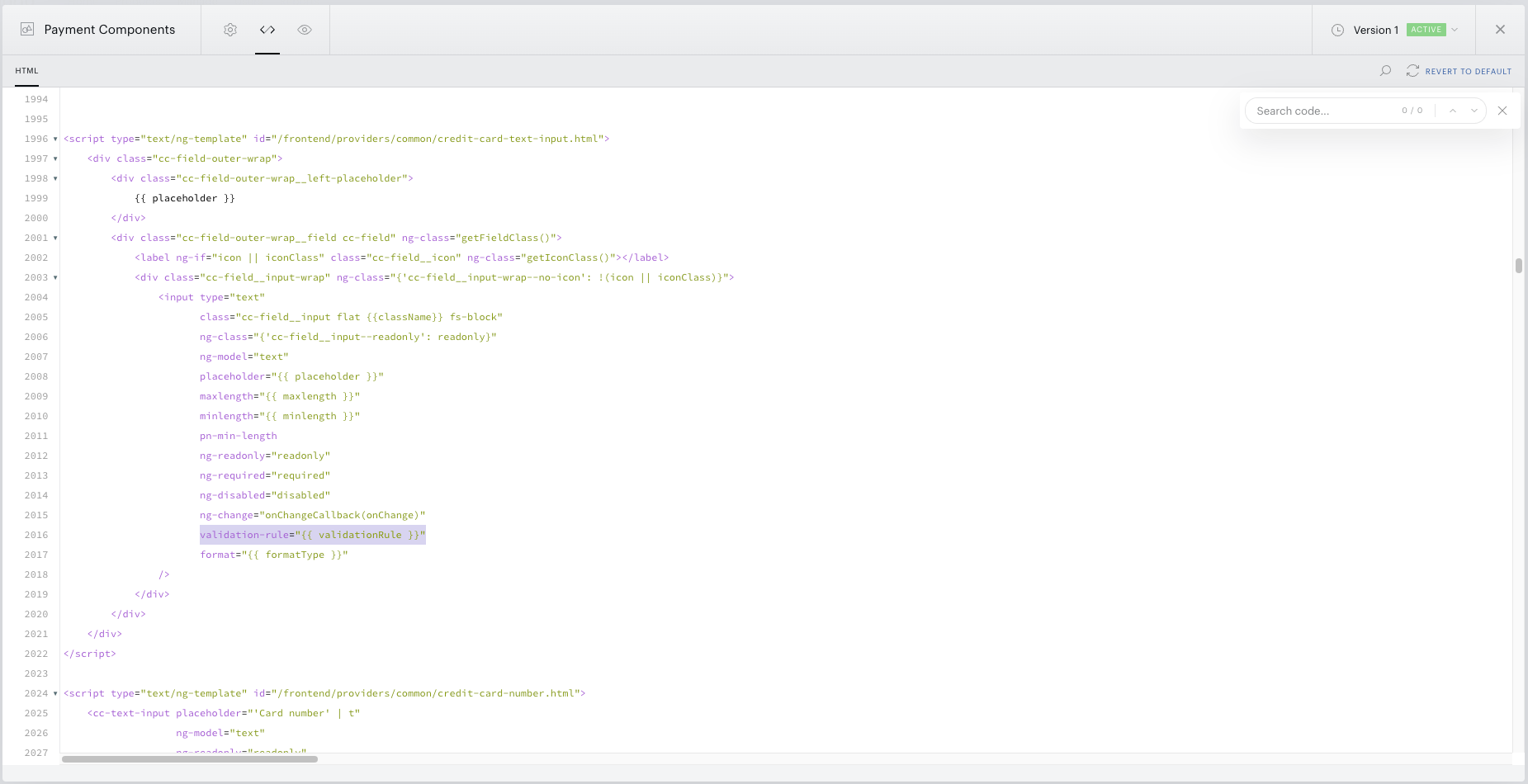Screen dimensions: 1528x784
Task: Open the settings gear tab
Action: coord(230,30)
